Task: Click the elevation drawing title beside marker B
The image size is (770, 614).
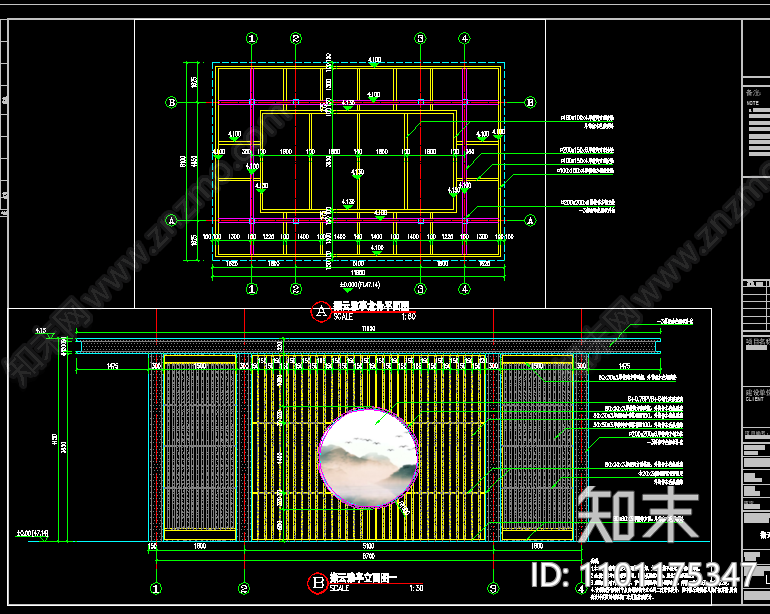Action: coord(364,578)
